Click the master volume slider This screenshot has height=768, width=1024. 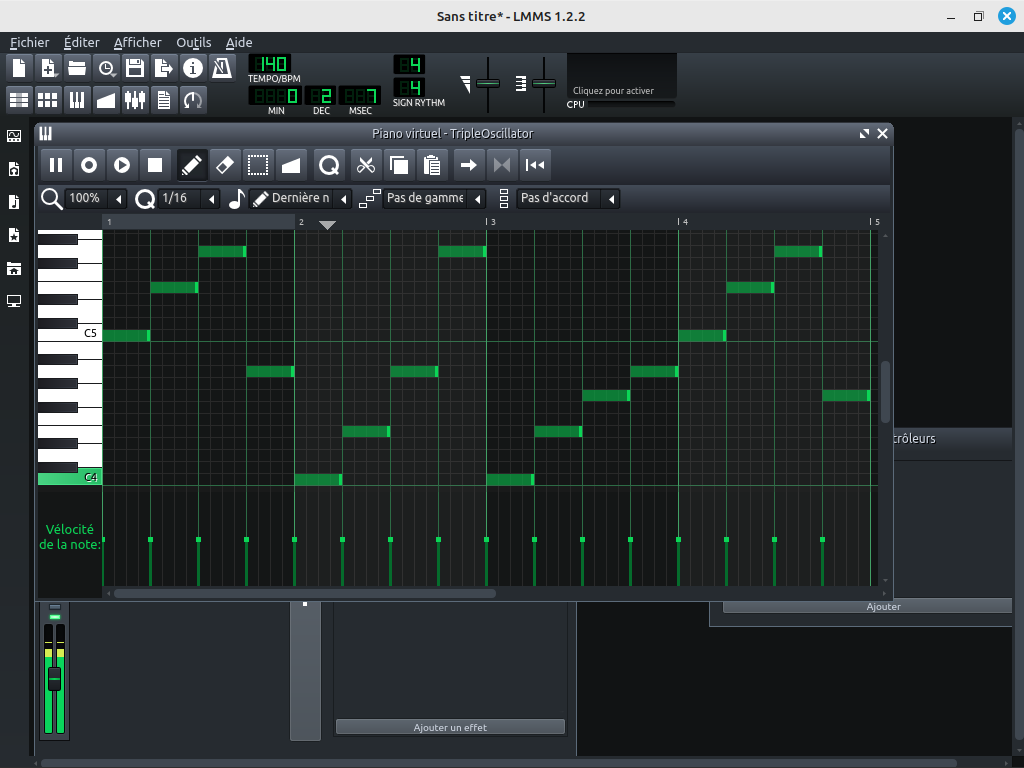click(488, 83)
